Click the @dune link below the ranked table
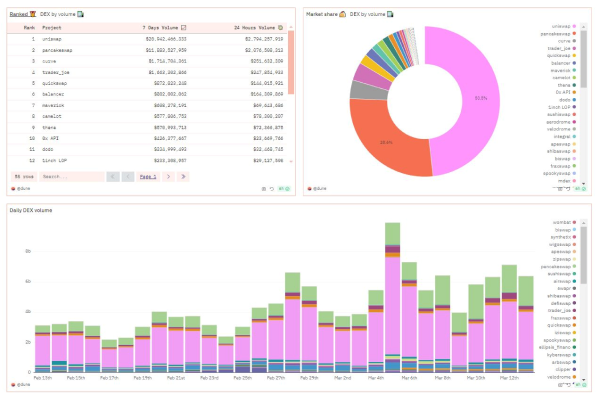 tap(21, 188)
